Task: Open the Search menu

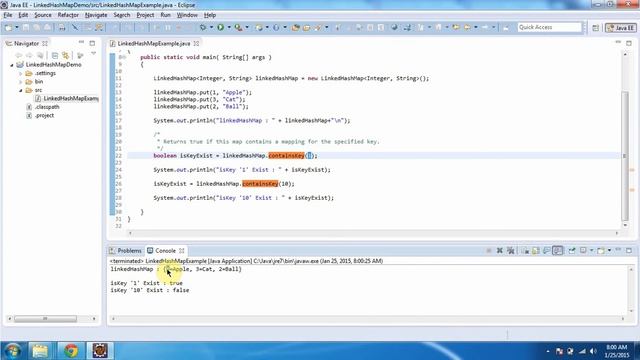Action: coord(122,15)
